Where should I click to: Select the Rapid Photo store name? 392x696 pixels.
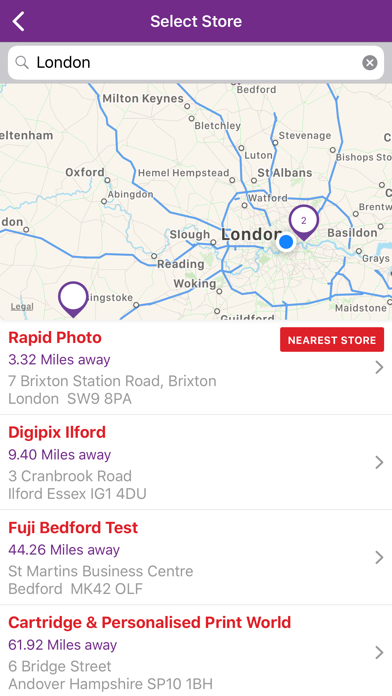pos(55,338)
